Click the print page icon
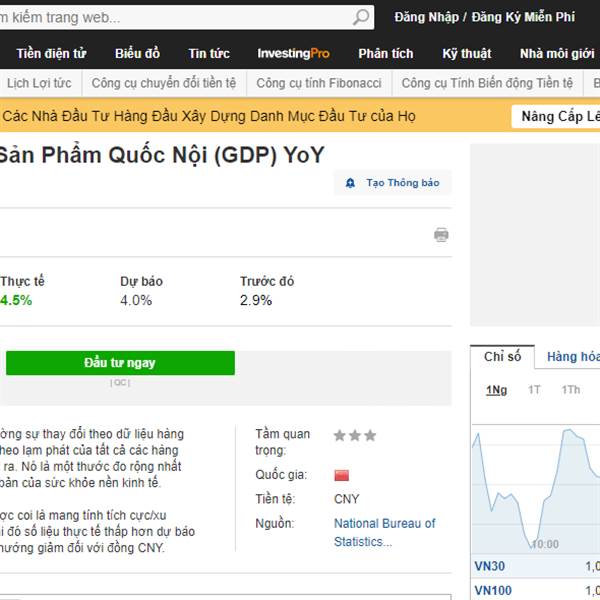 (441, 235)
